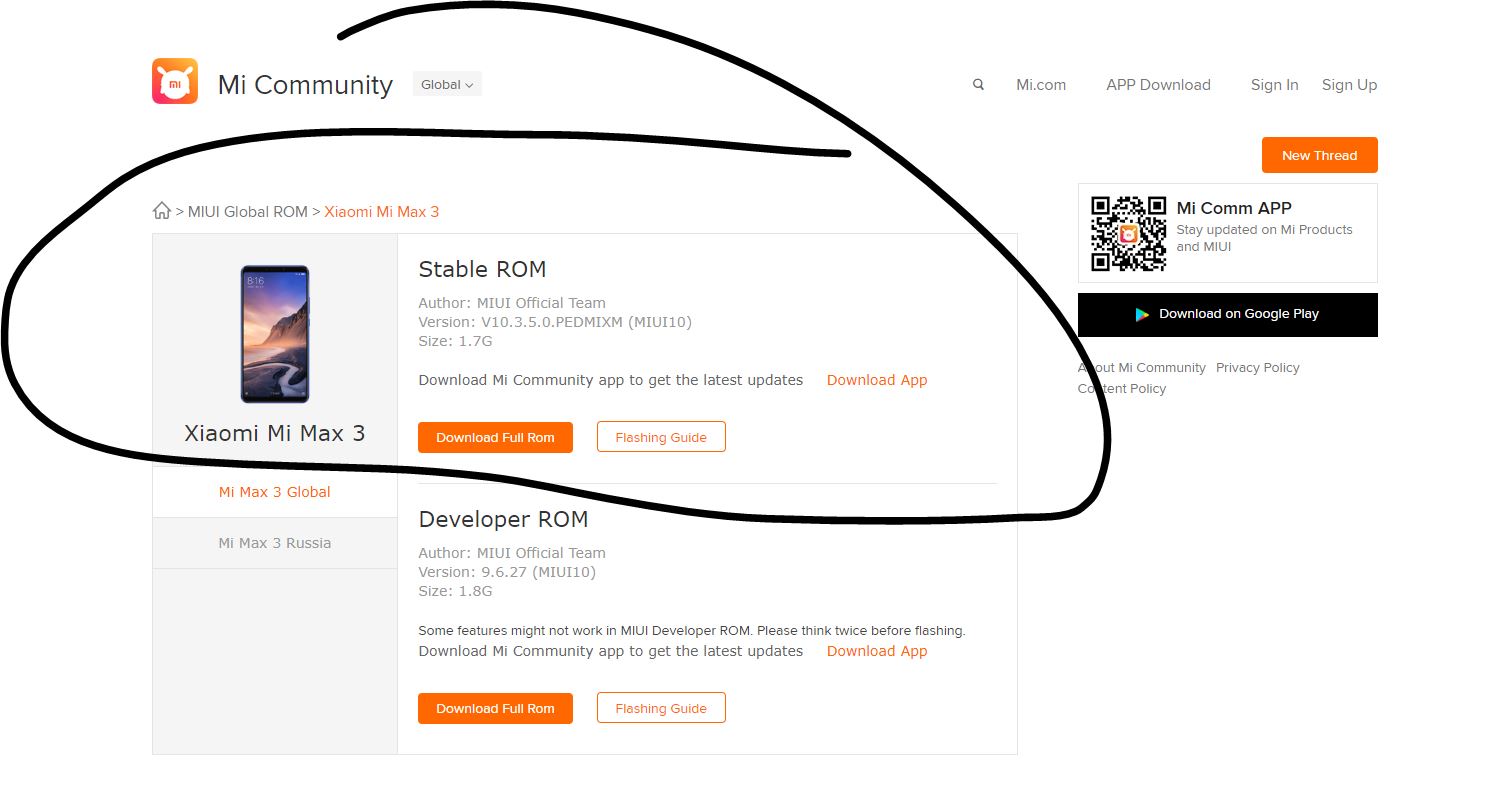Viewport: 1509px width, 799px height.
Task: Click the home icon in breadcrumb
Action: tap(162, 211)
